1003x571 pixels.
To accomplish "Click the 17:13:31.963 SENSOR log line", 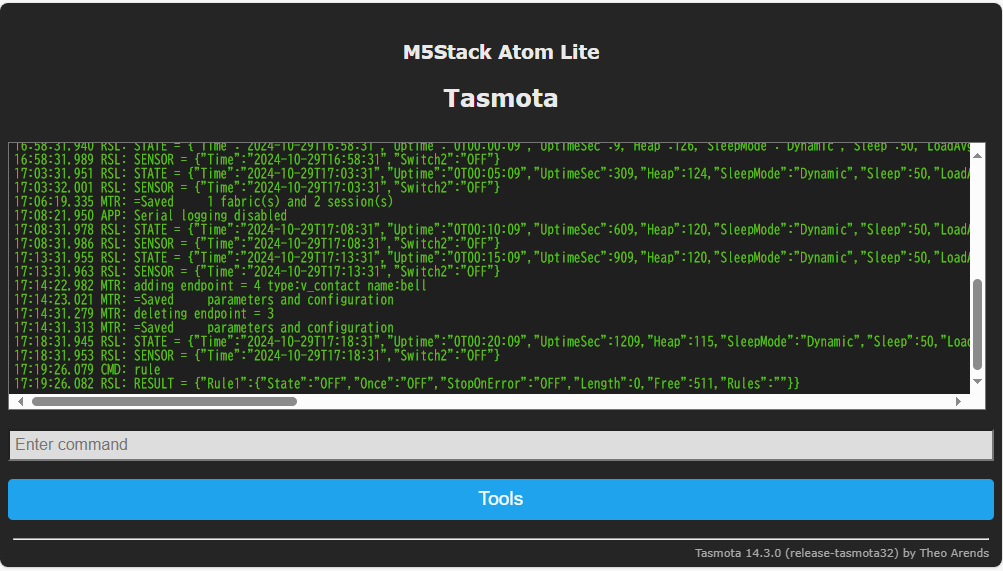I will point(257,272).
